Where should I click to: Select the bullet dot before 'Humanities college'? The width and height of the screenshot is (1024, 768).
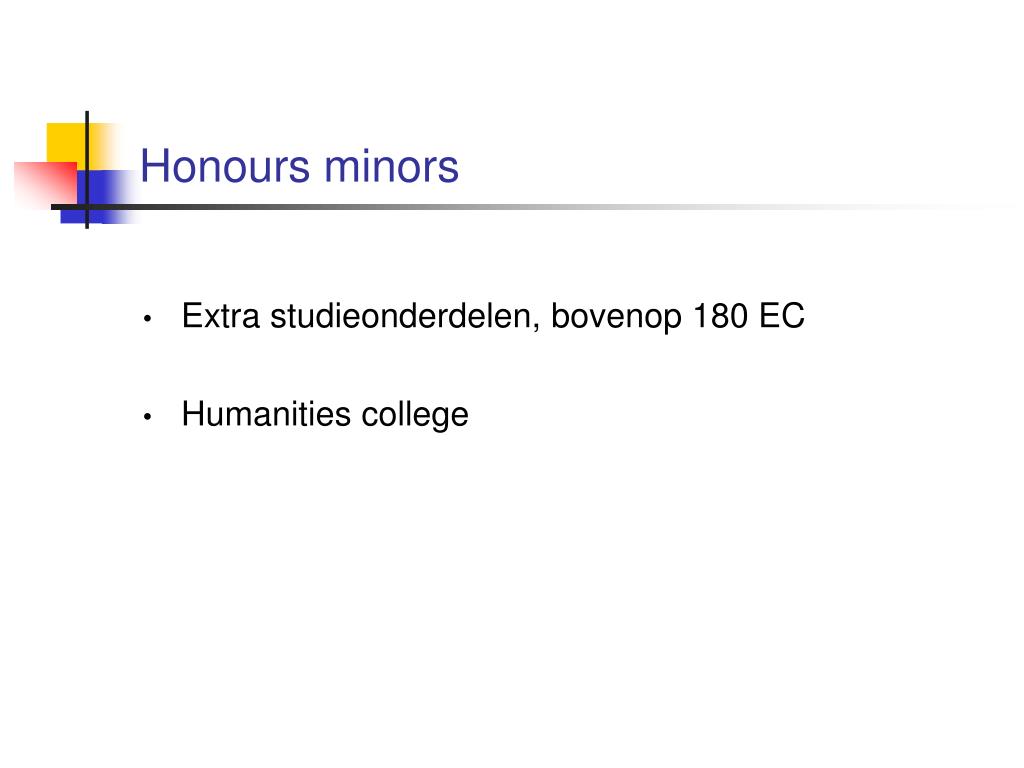(148, 416)
